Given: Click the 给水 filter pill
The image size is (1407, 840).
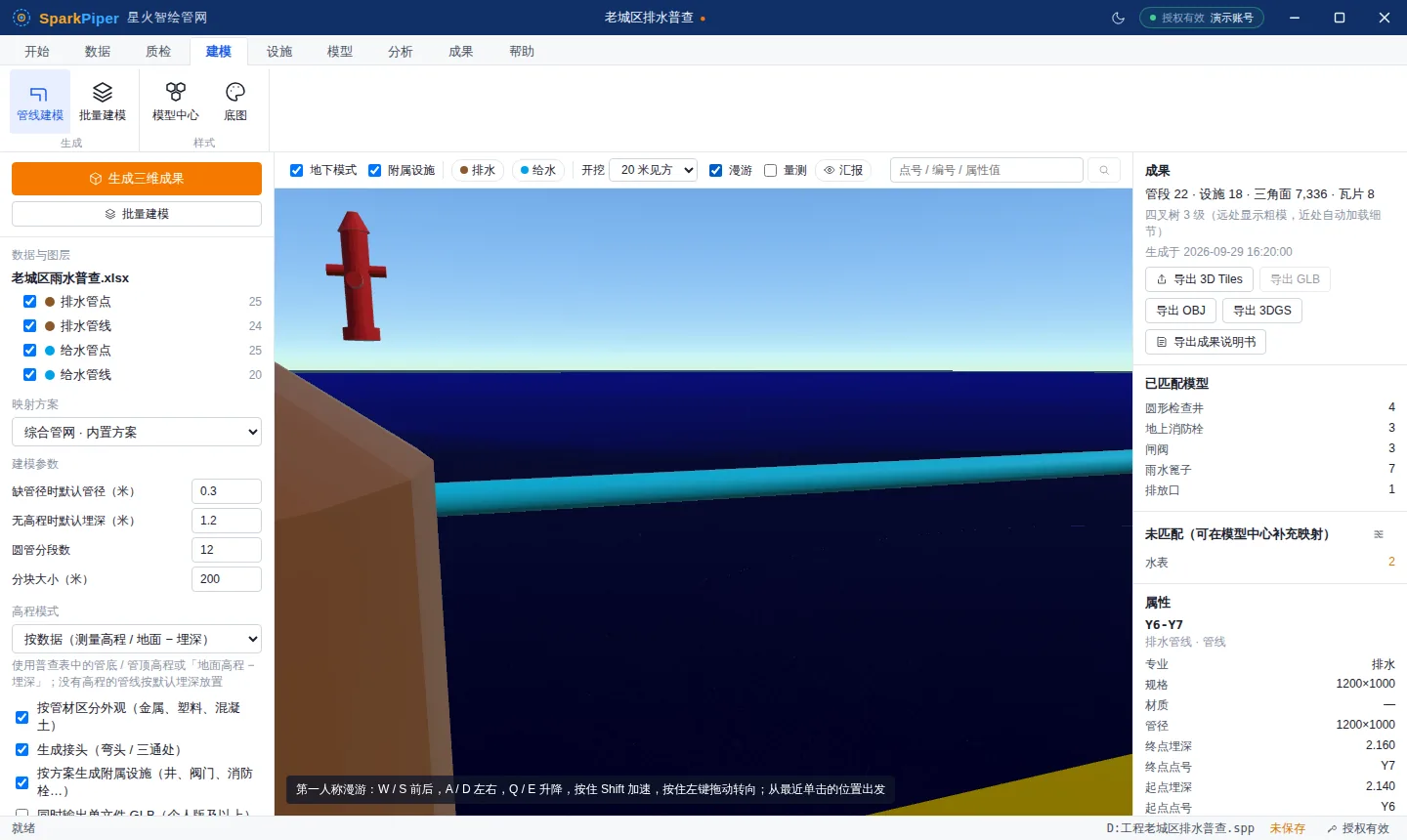Looking at the screenshot, I should 538,170.
